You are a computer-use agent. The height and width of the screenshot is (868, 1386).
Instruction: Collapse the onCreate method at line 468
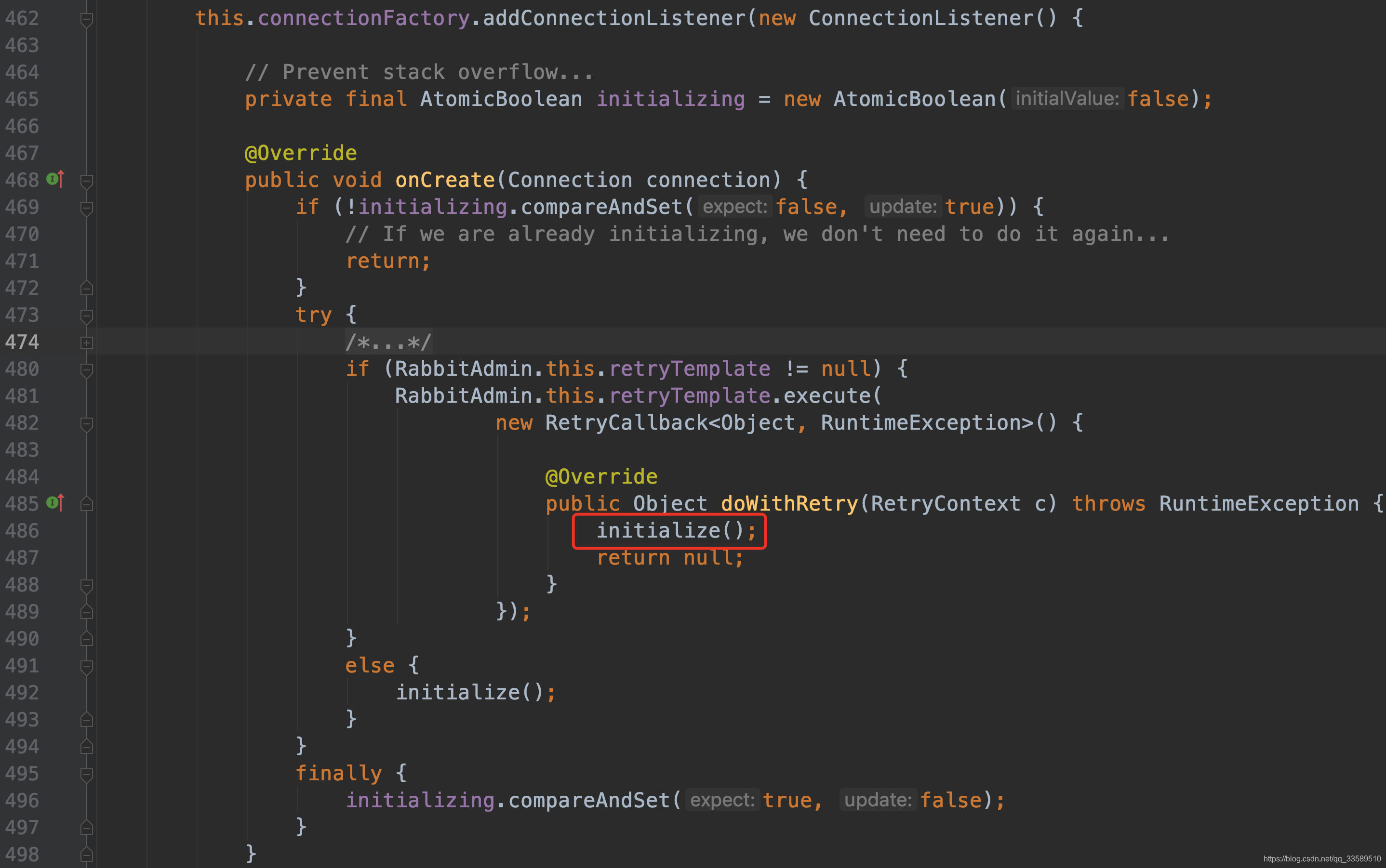[x=87, y=181]
